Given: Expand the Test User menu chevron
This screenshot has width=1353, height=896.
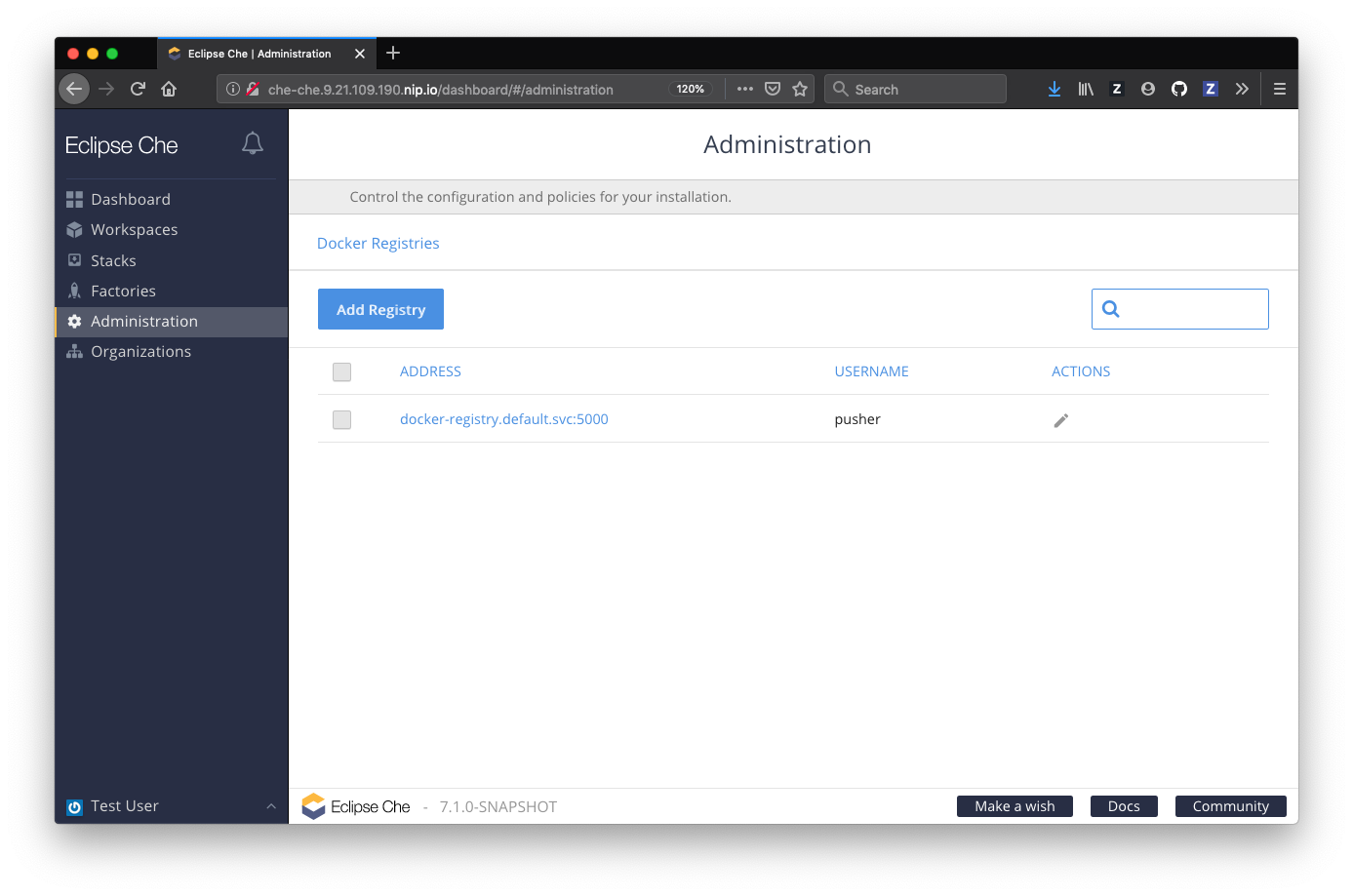Looking at the screenshot, I should [x=271, y=806].
